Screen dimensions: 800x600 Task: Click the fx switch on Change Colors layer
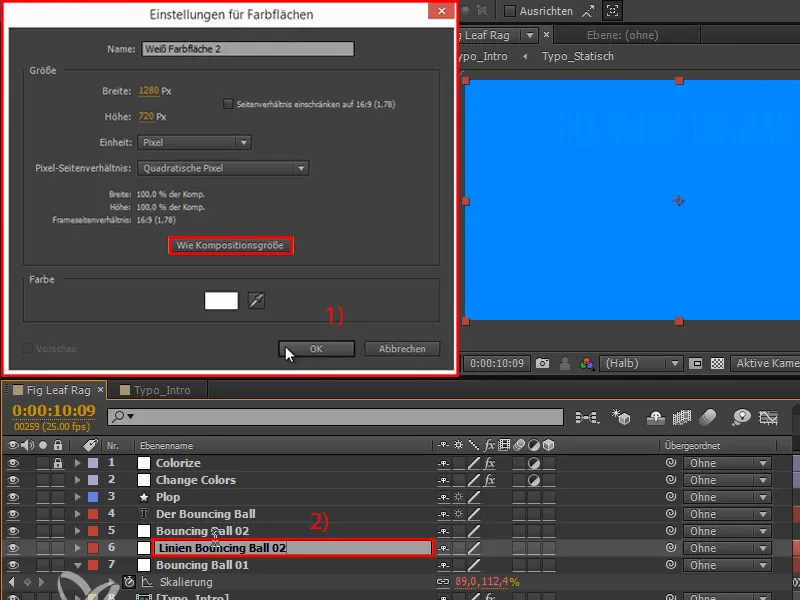(489, 480)
